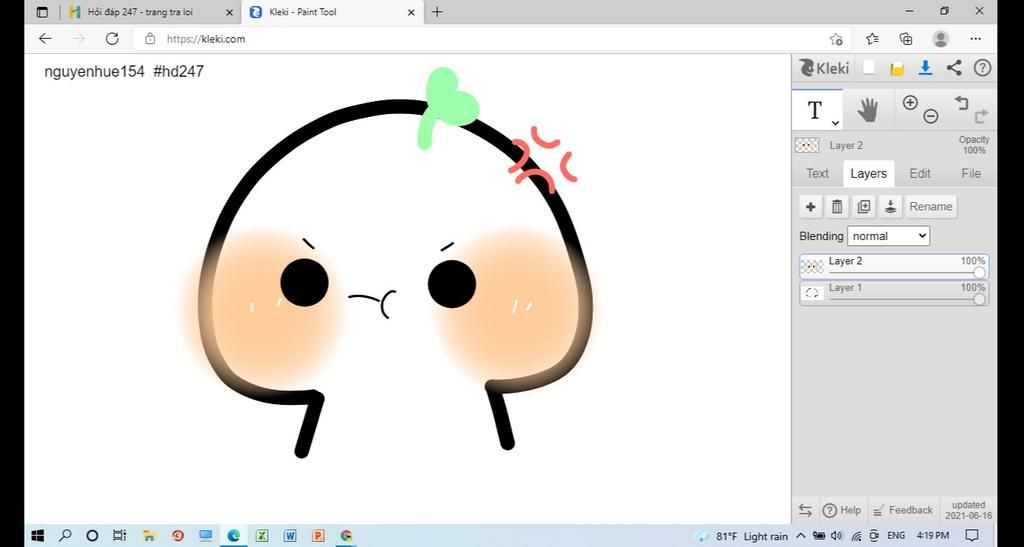Screen dimensions: 1024x547
Task: Merge layer down
Action: [x=890, y=207]
